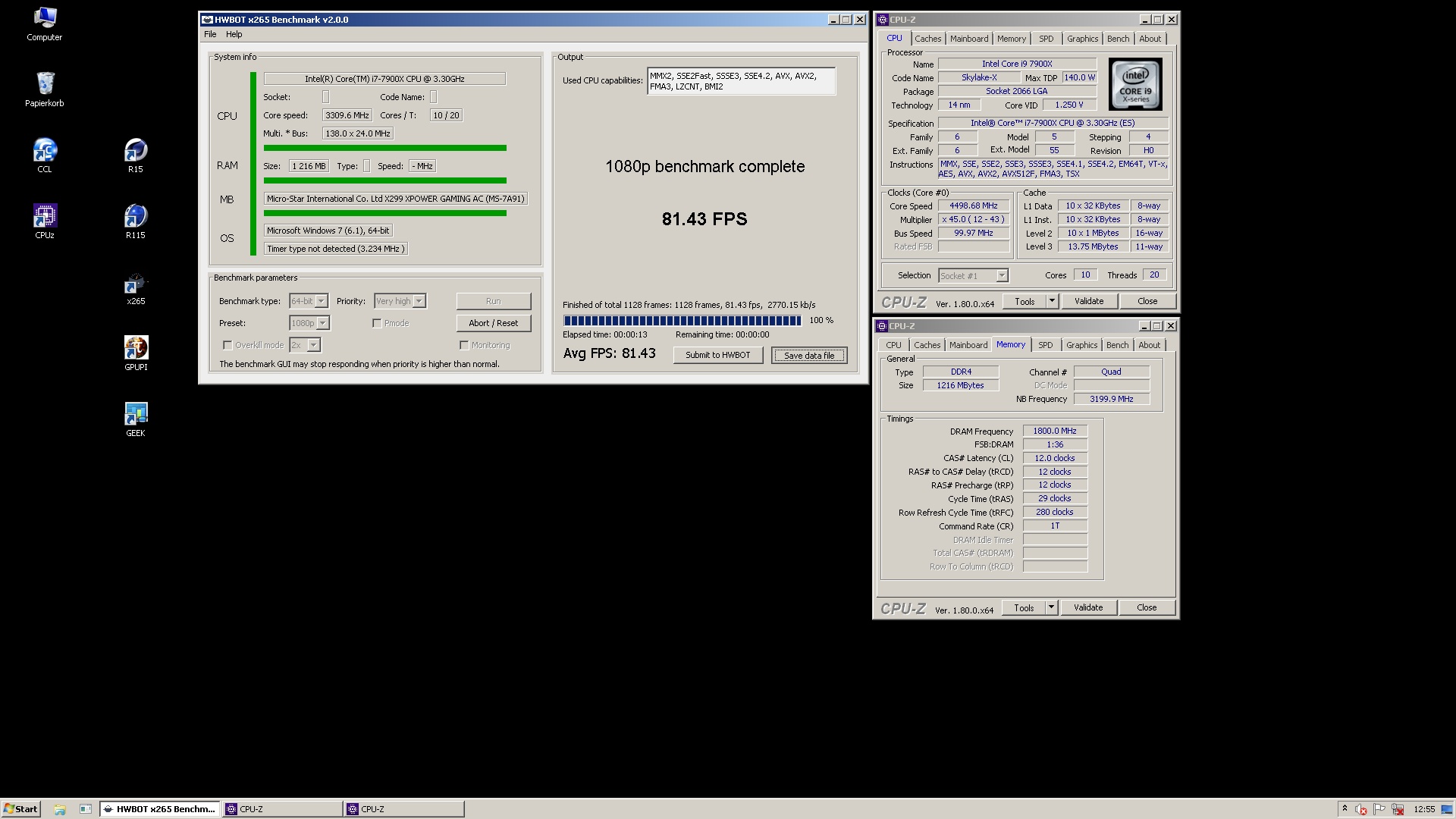Select the R115 desktop shortcut
Screen dimensions: 1456x819
point(135,221)
